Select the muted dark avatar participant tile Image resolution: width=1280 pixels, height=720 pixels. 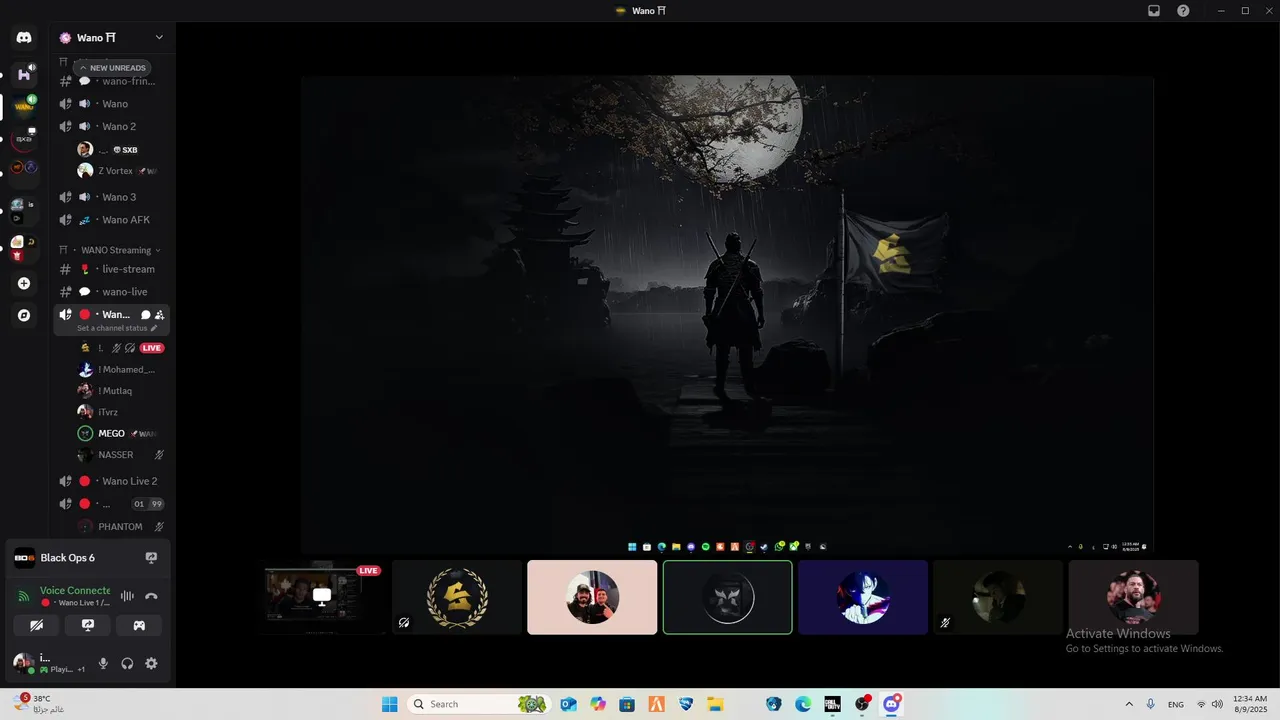(x=998, y=597)
